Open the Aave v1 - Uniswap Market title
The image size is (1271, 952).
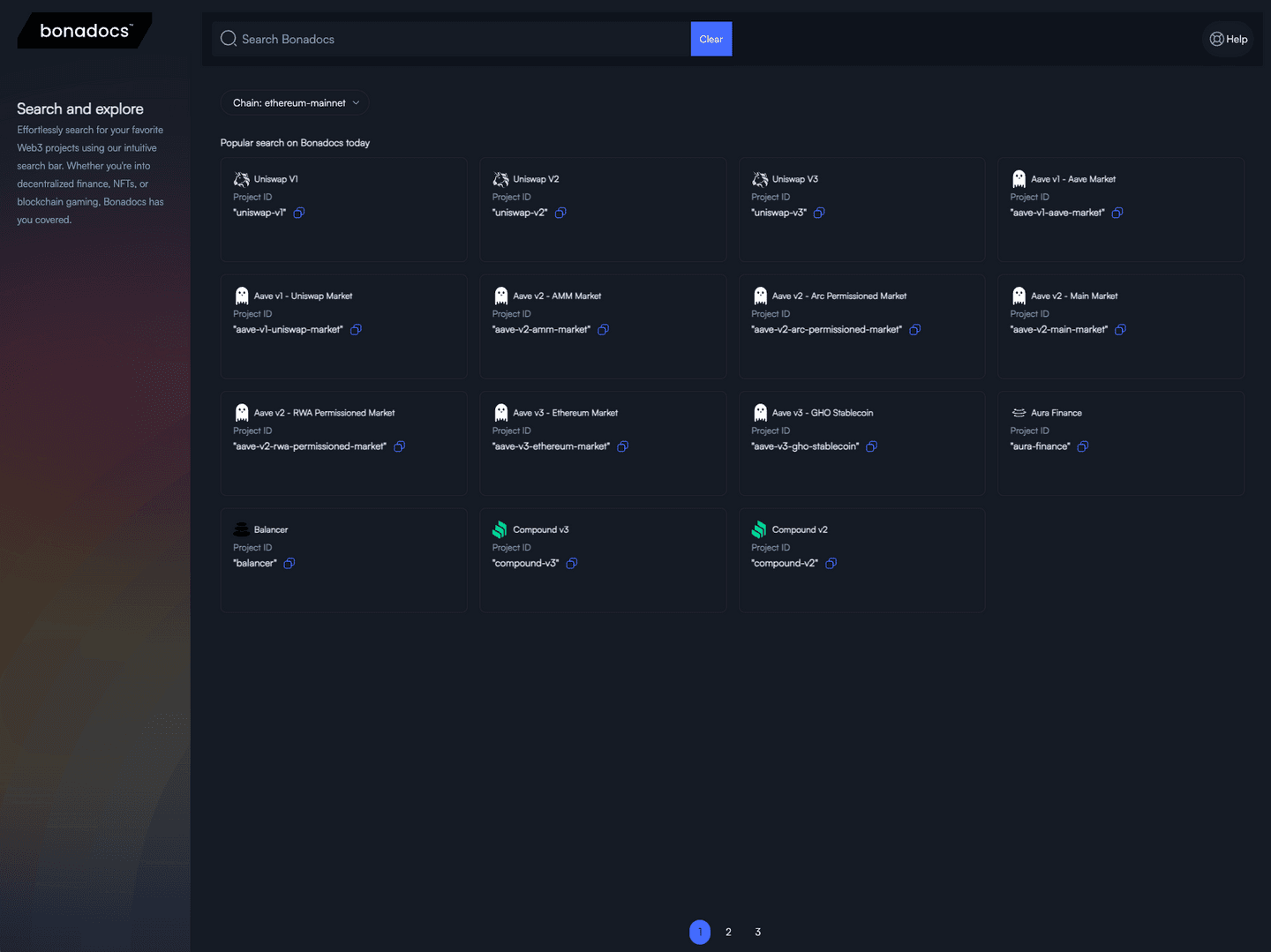(x=303, y=296)
